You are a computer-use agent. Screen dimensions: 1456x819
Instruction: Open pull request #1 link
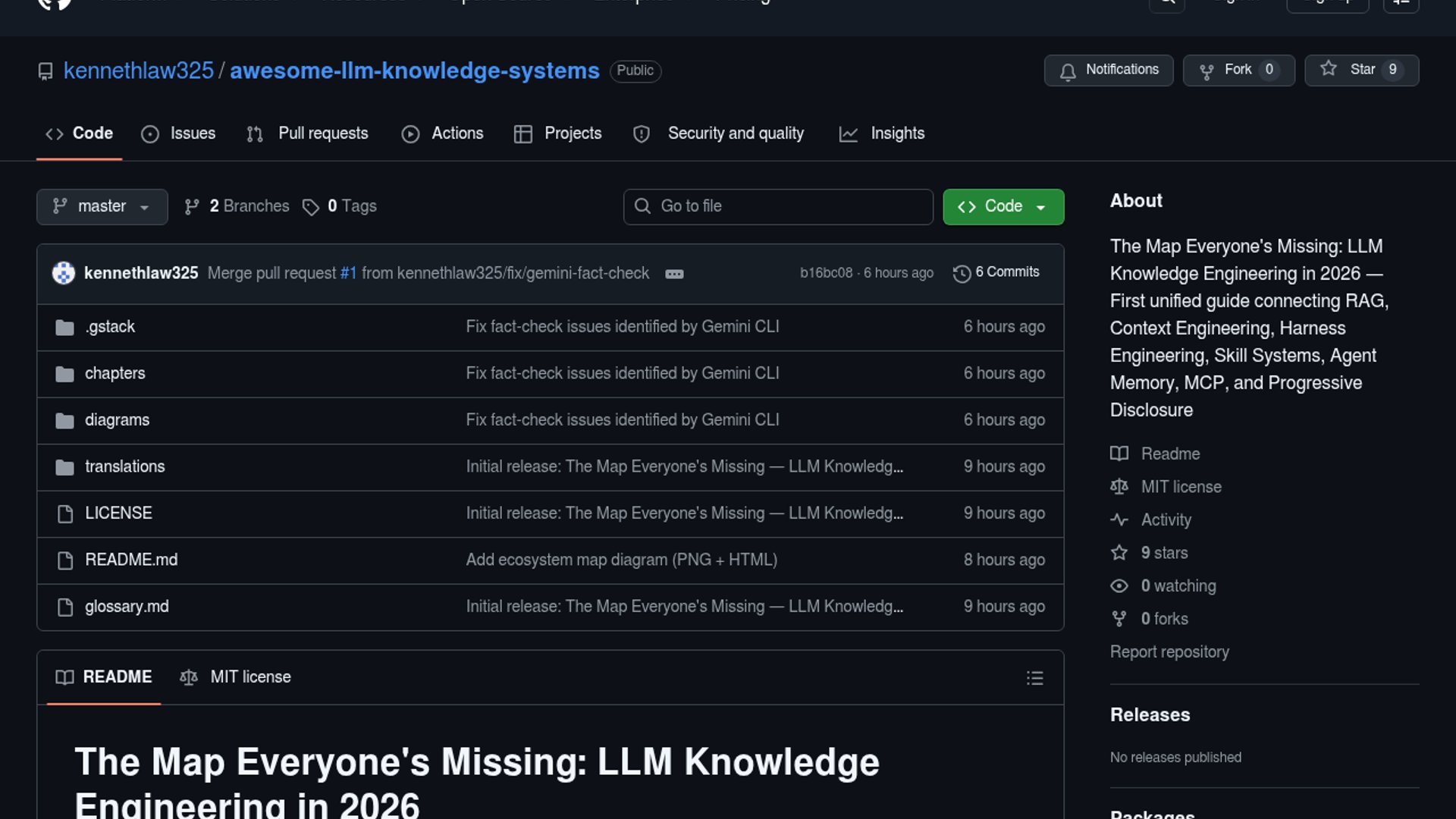pyautogui.click(x=348, y=274)
